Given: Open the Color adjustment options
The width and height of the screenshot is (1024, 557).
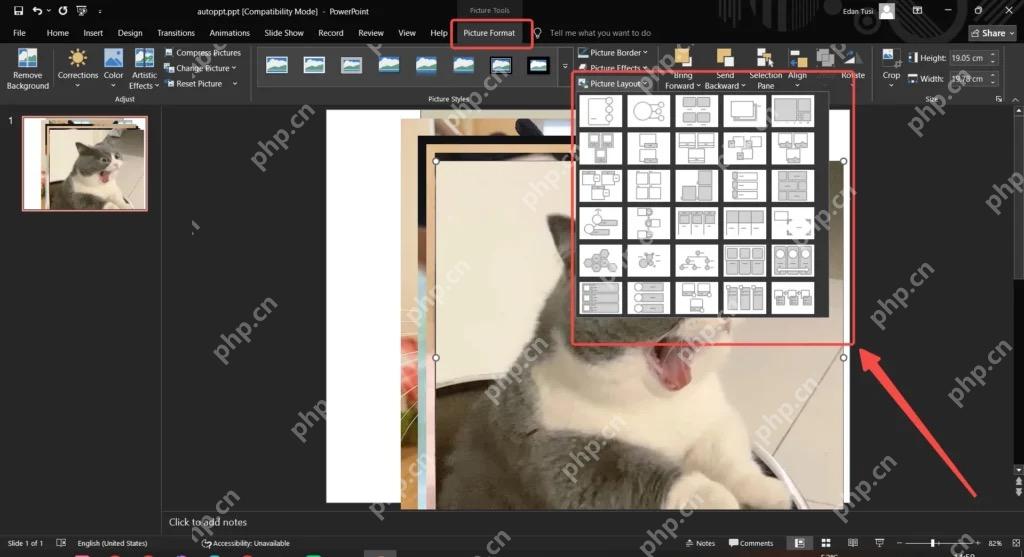Looking at the screenshot, I should 113,69.
